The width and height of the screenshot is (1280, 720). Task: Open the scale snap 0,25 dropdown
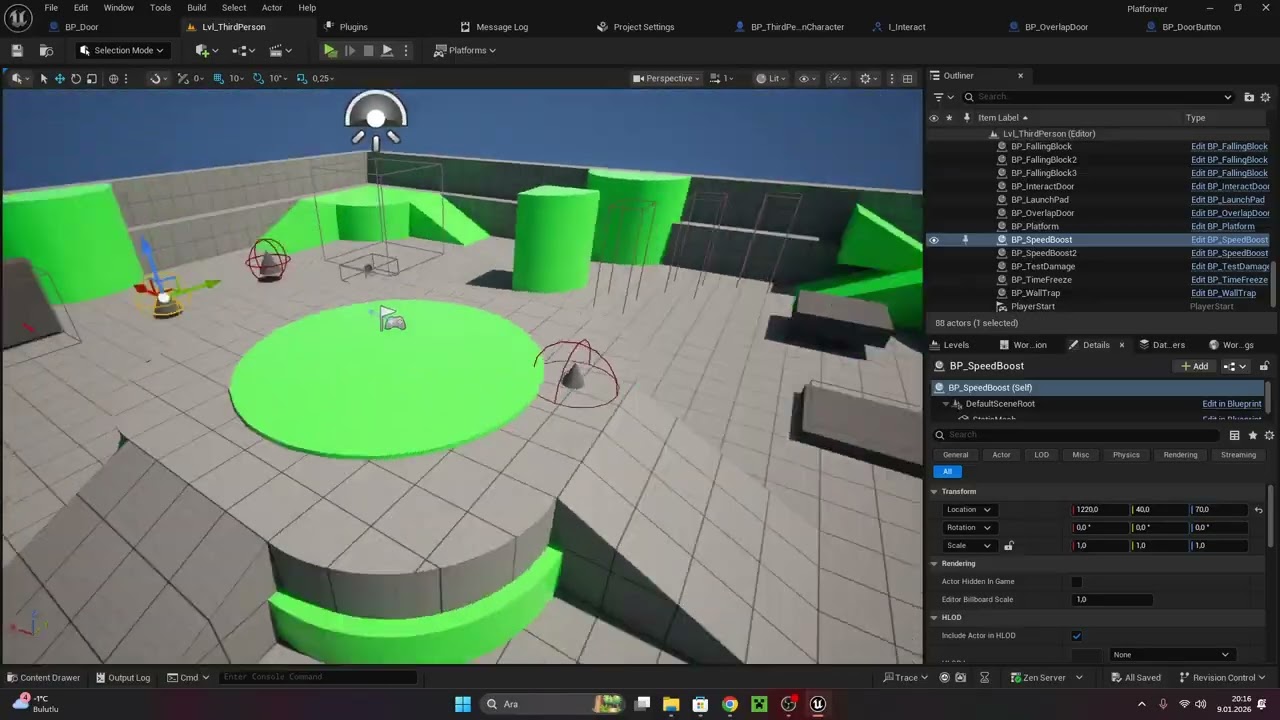click(323, 78)
